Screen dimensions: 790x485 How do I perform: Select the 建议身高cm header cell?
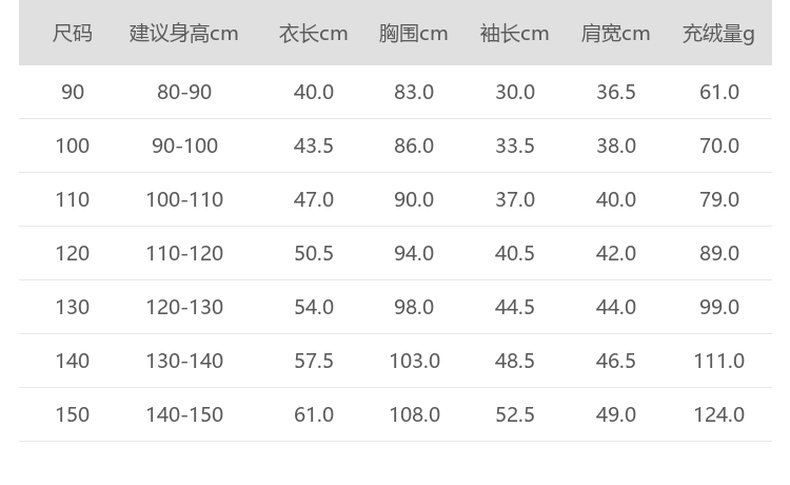(184, 33)
